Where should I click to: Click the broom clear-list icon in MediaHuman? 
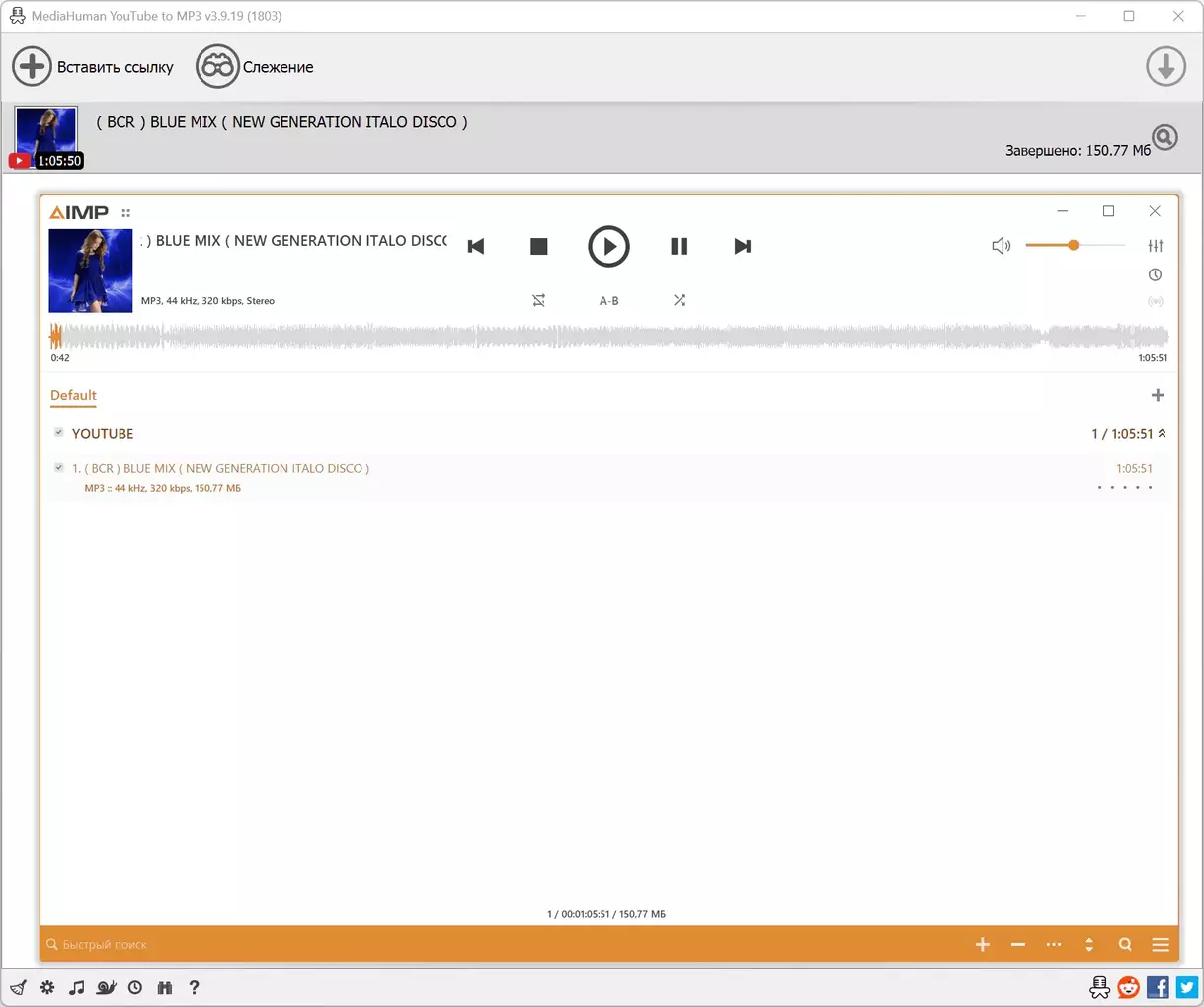(19, 987)
